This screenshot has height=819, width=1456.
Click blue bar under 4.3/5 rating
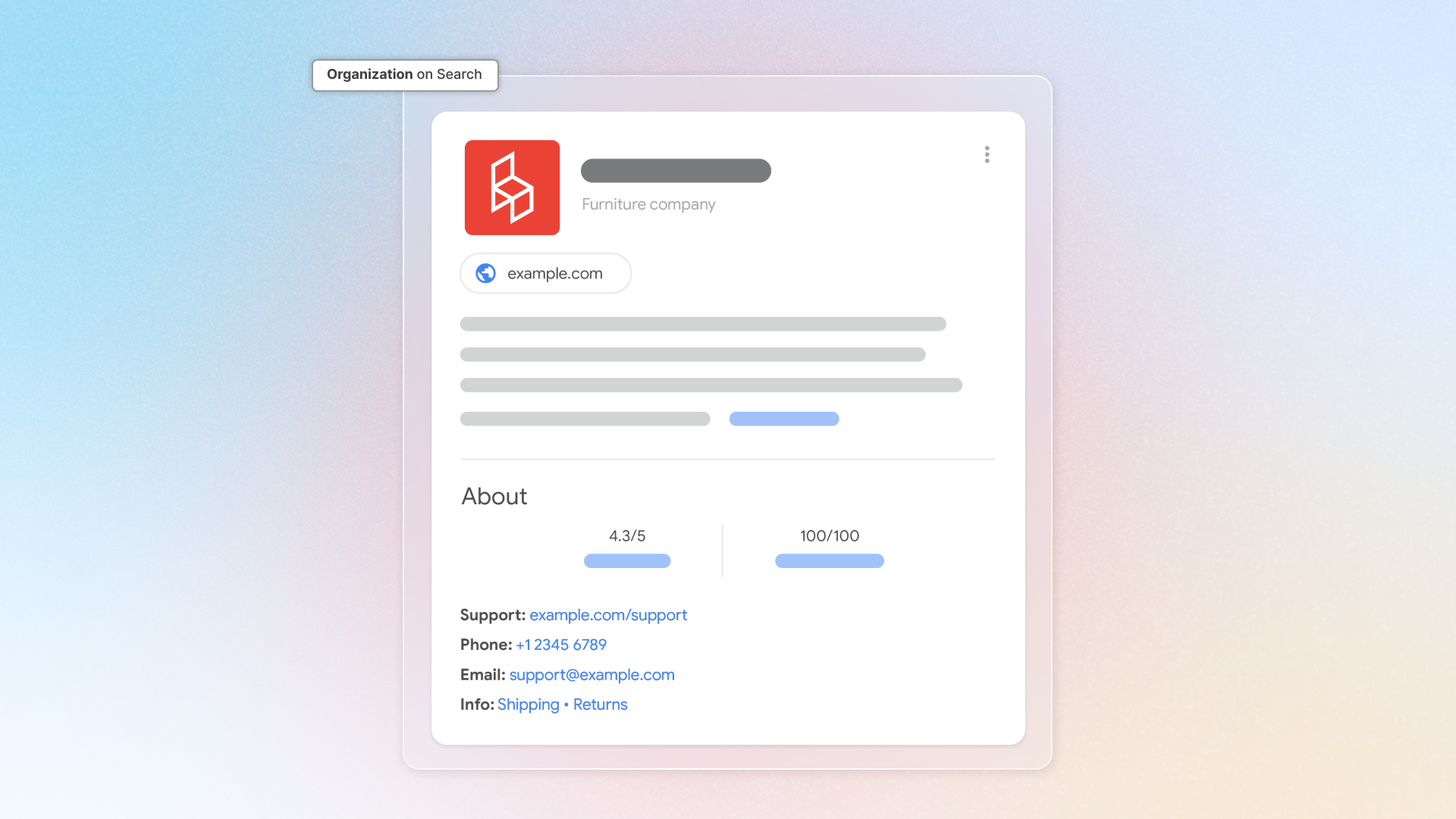626,561
